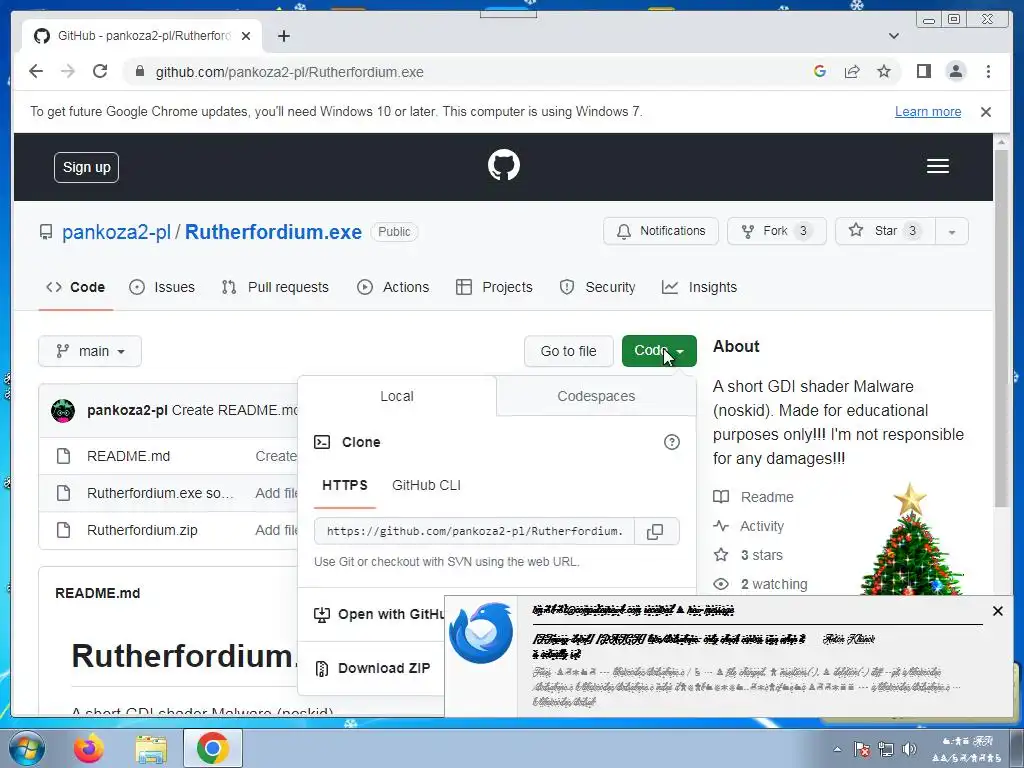The width and height of the screenshot is (1024, 768).
Task: Open the main branch dropdown
Action: click(x=90, y=351)
